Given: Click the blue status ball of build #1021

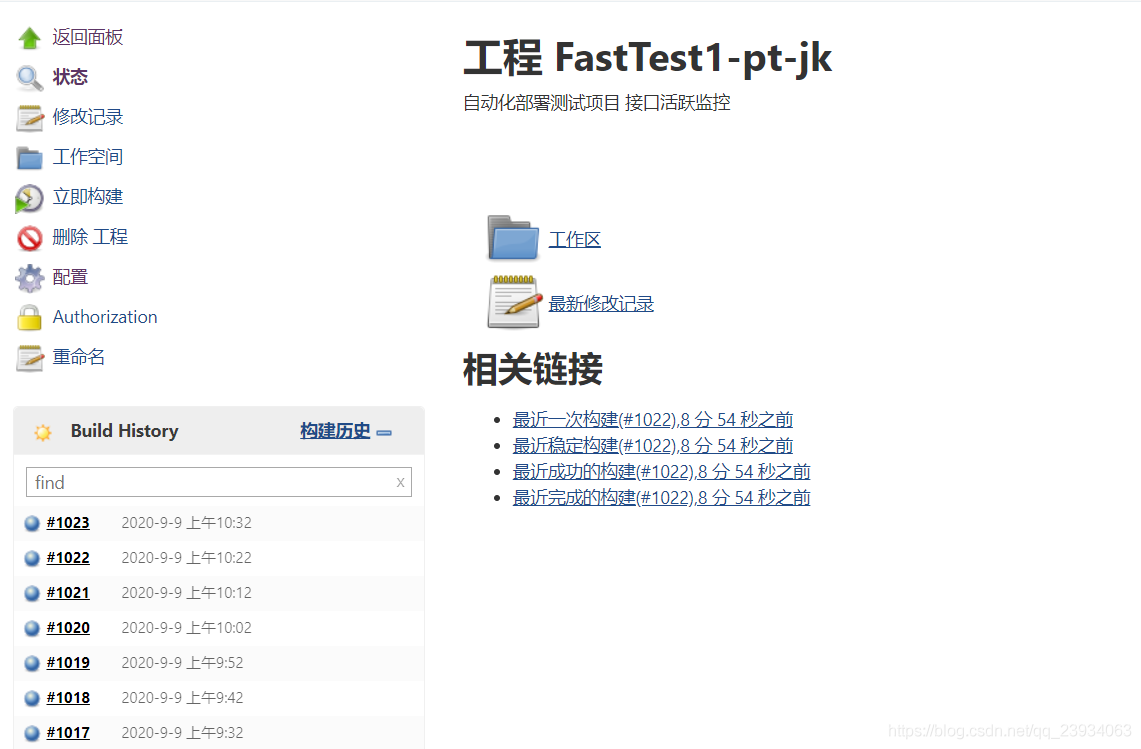Looking at the screenshot, I should 32,593.
